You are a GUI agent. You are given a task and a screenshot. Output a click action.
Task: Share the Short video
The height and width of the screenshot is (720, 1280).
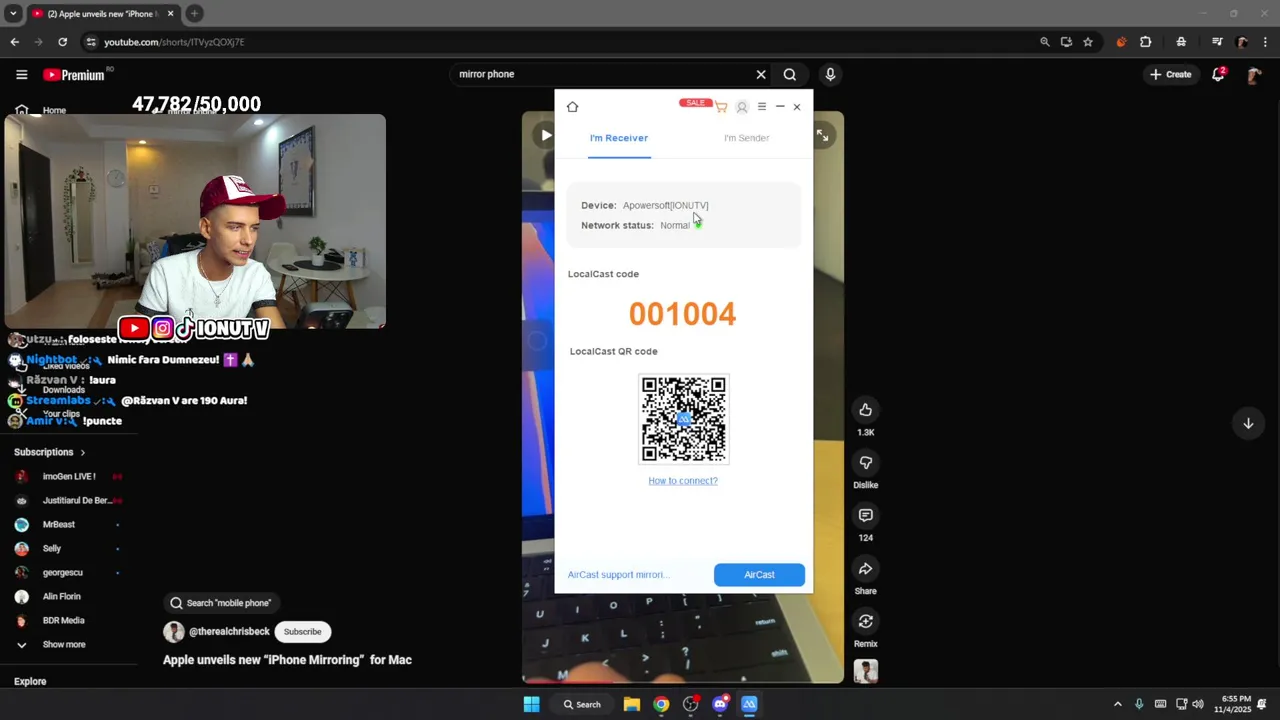865,569
